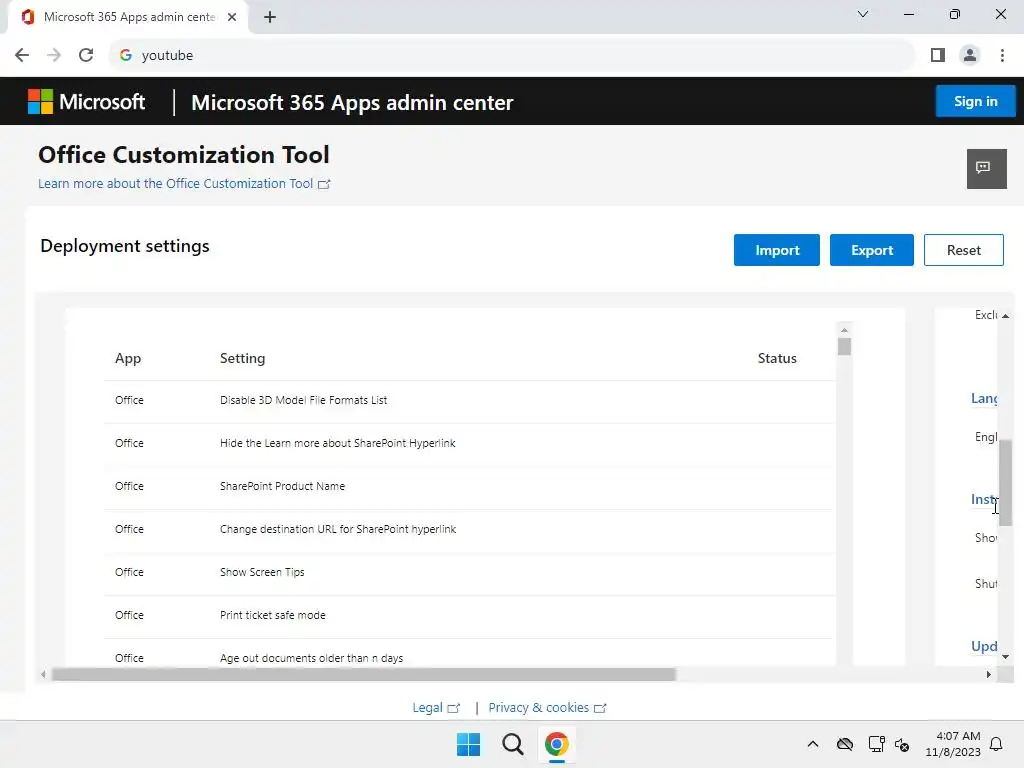Click the Microsoft logo in header

click(x=86, y=102)
